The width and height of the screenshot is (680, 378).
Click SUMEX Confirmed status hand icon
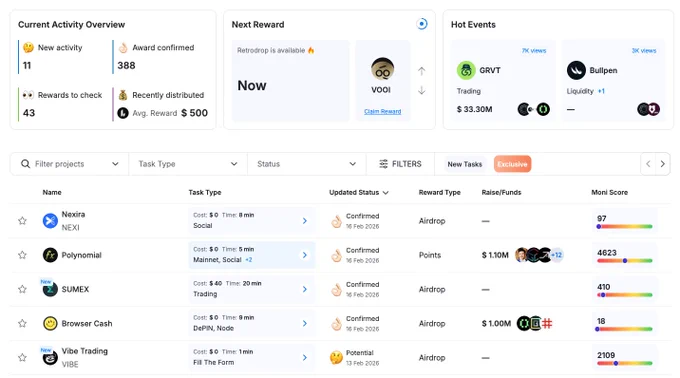[x=337, y=290]
